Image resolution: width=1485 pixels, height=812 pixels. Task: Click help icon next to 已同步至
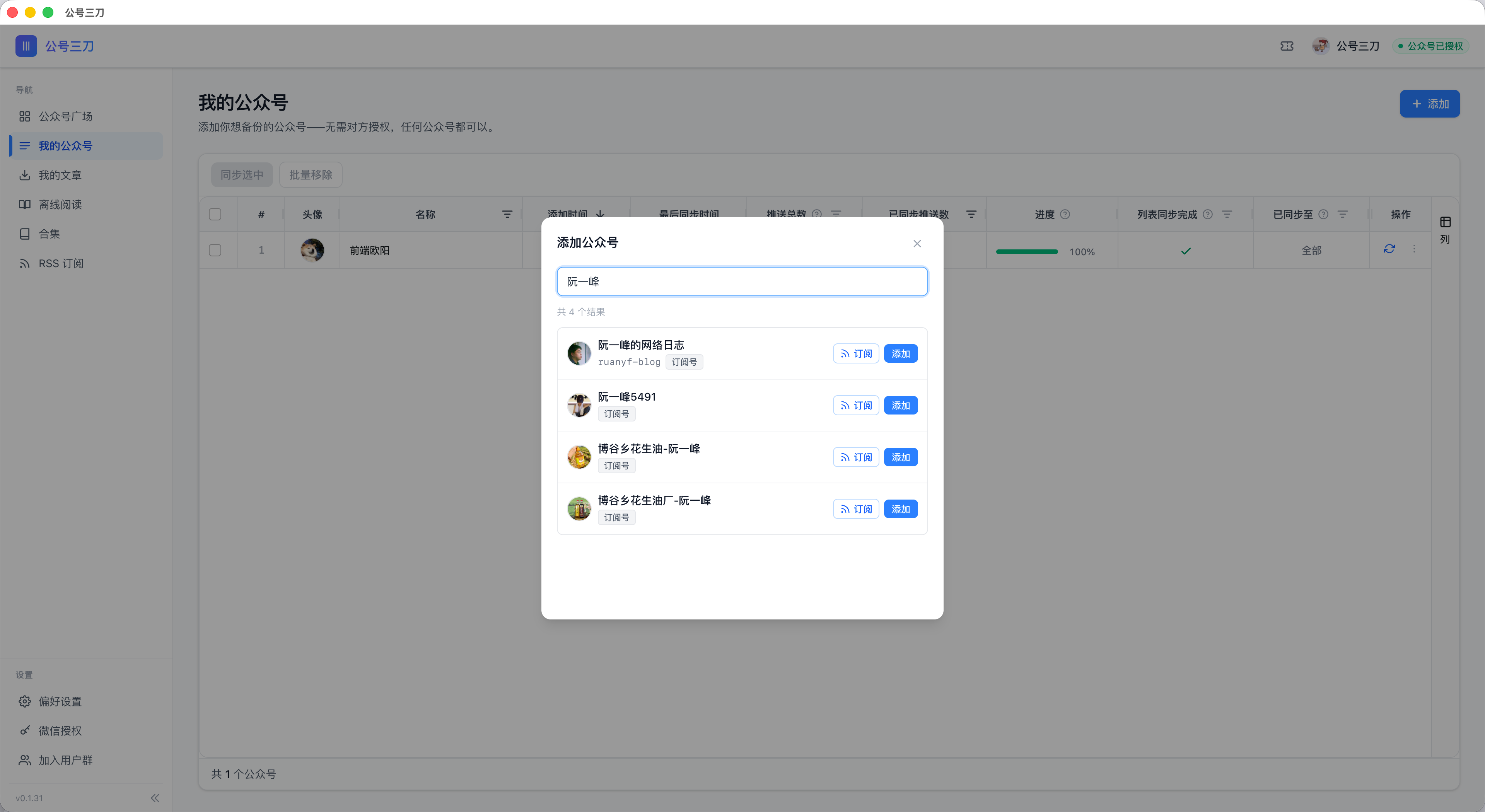pos(1324,214)
